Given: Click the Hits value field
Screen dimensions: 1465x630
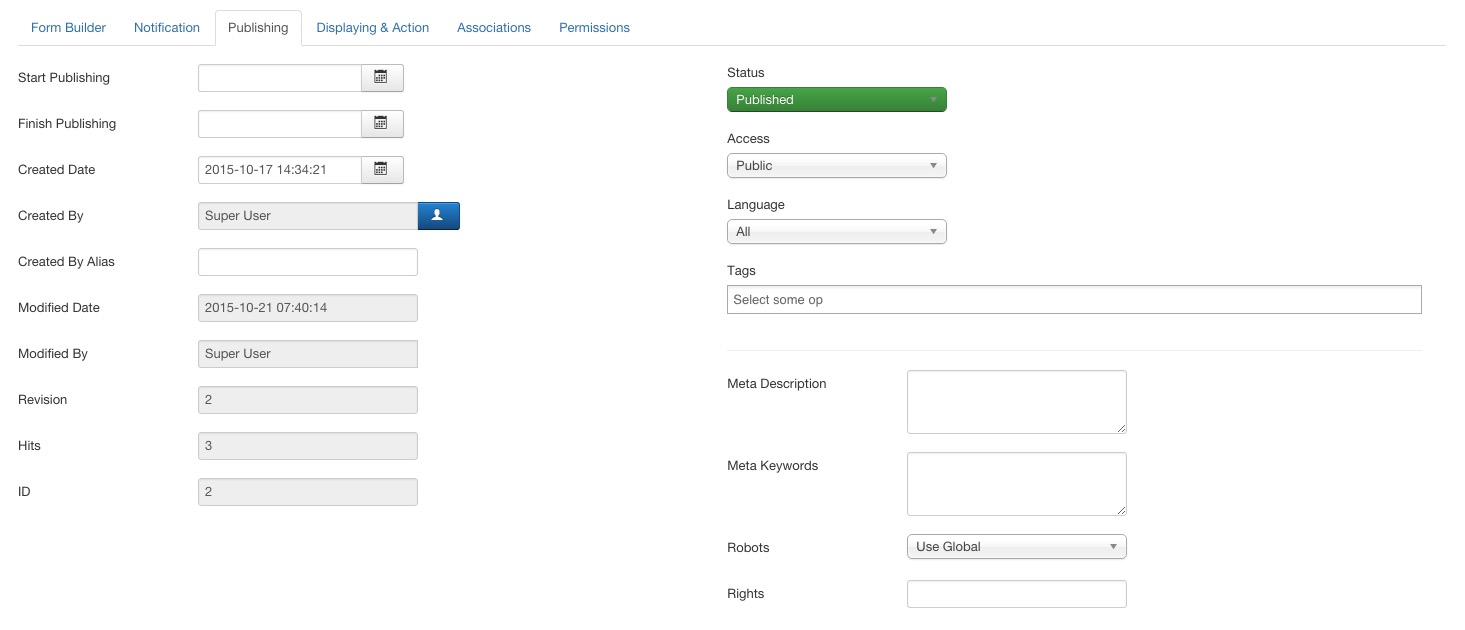Looking at the screenshot, I should [308, 446].
